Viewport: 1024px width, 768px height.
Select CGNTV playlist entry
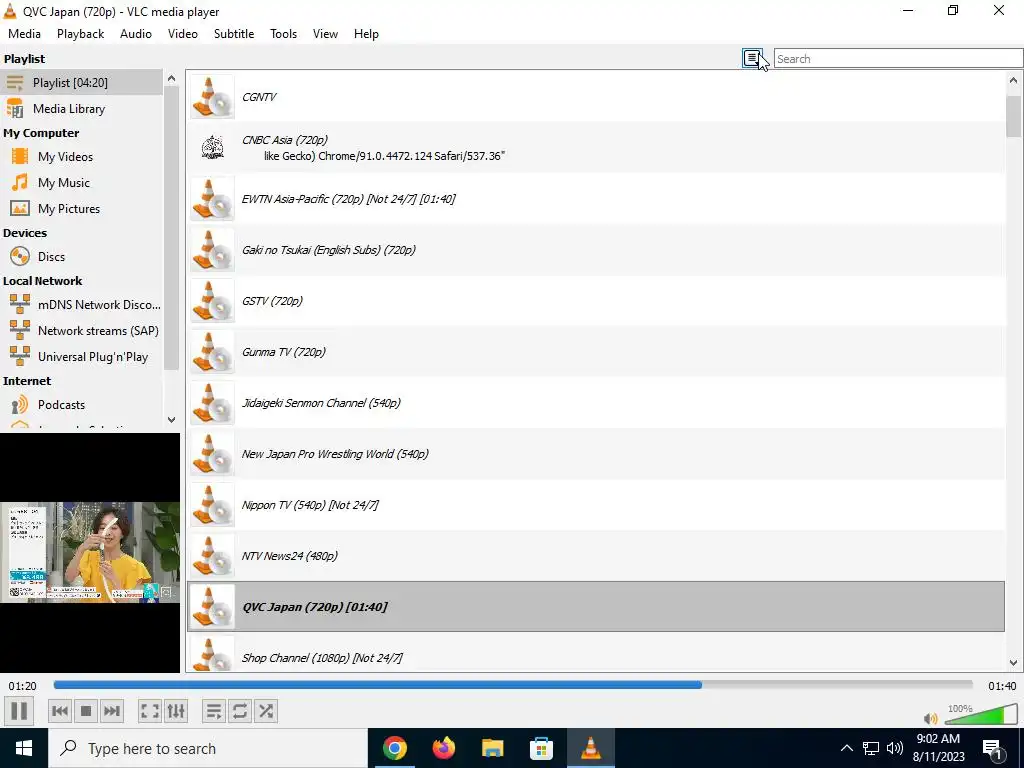[x=596, y=97]
